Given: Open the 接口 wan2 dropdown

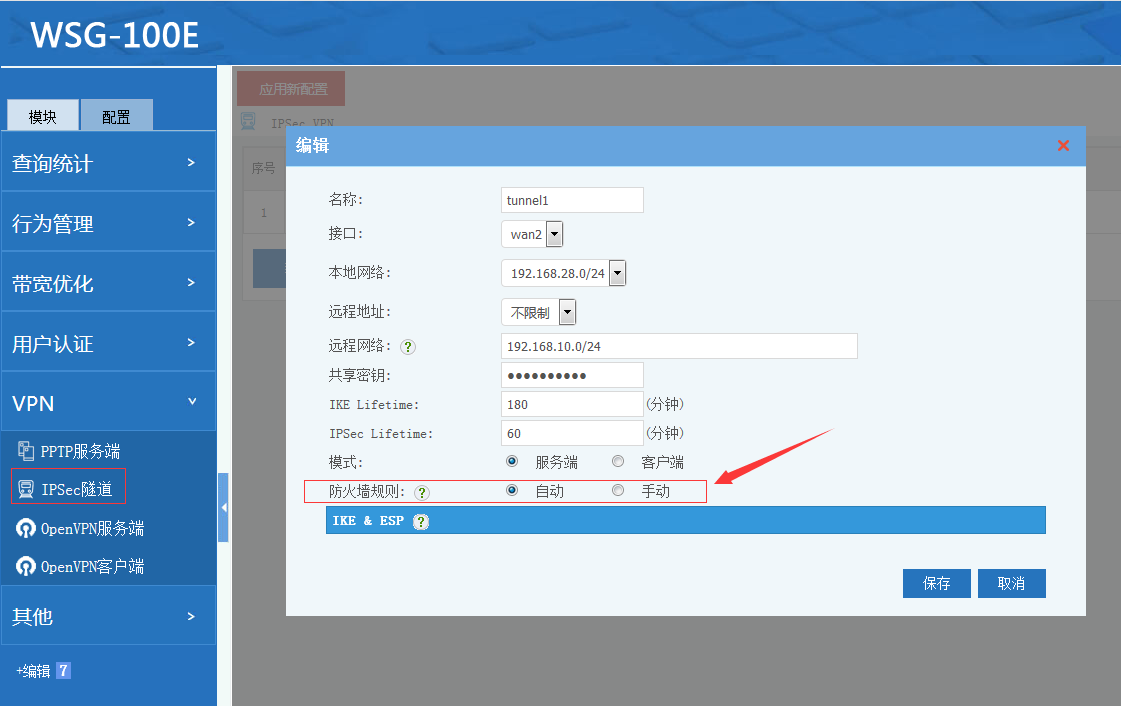Looking at the screenshot, I should click(x=554, y=235).
